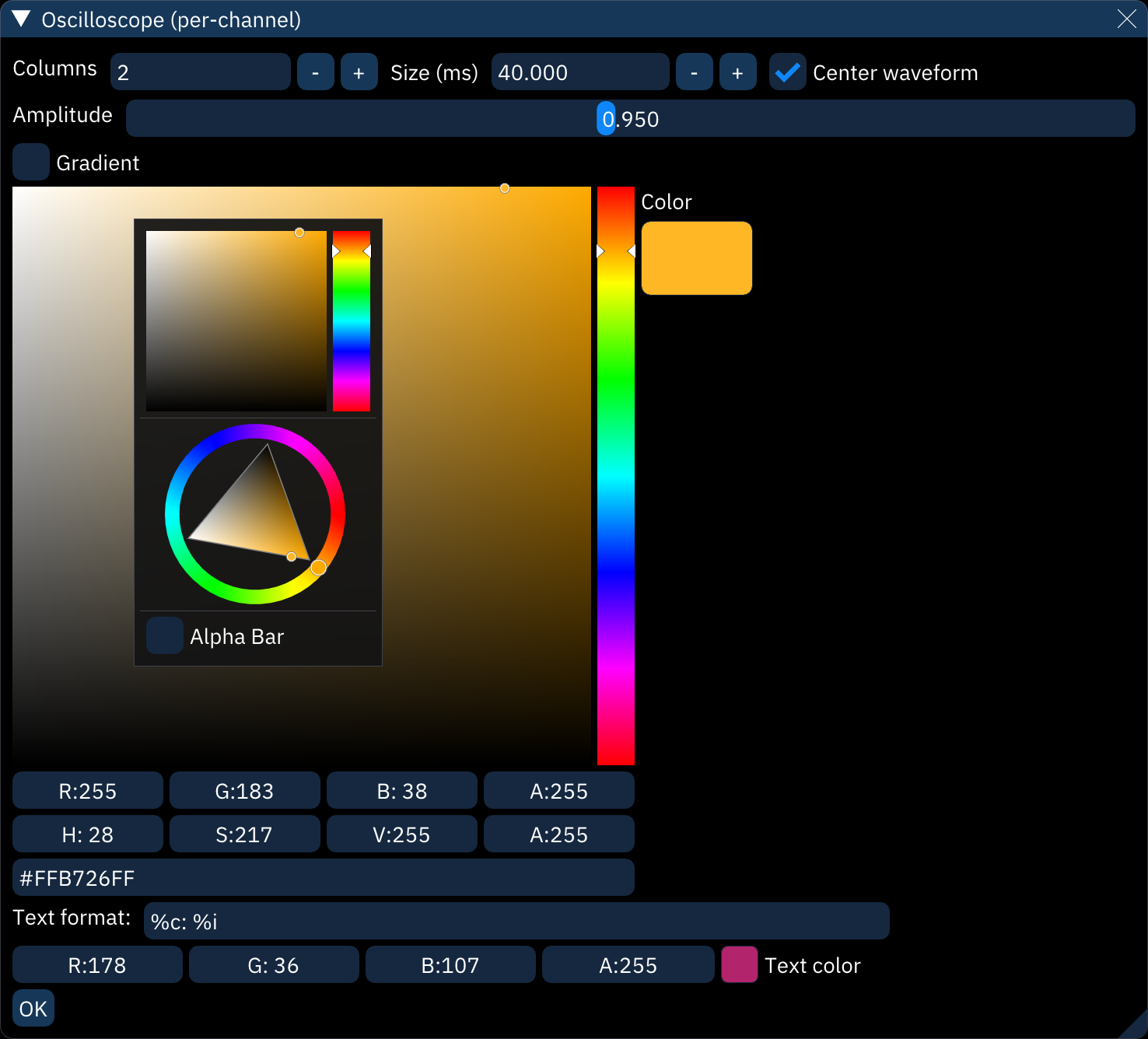Decrease Columns with the minus button
The width and height of the screenshot is (1148, 1039).
[x=316, y=72]
